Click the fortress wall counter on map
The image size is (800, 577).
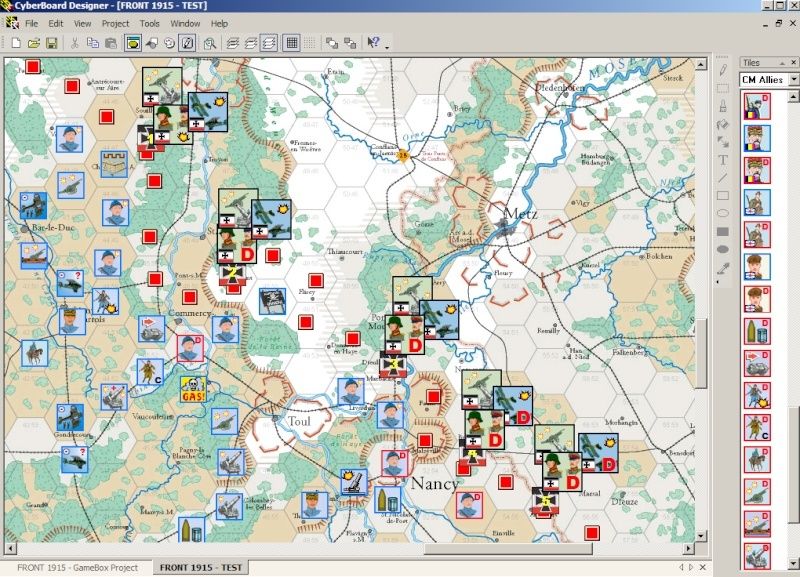pos(114,164)
